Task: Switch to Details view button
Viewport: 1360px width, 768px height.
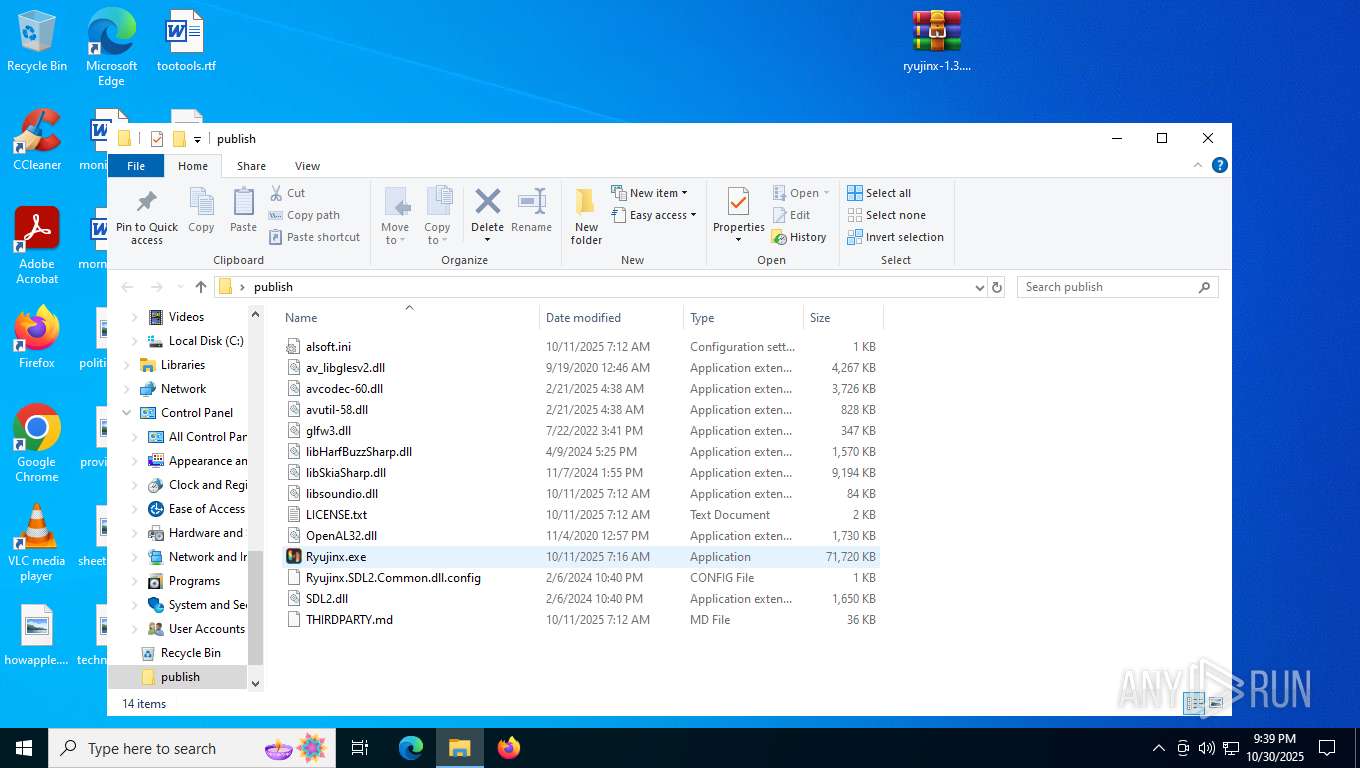Action: [x=1194, y=704]
